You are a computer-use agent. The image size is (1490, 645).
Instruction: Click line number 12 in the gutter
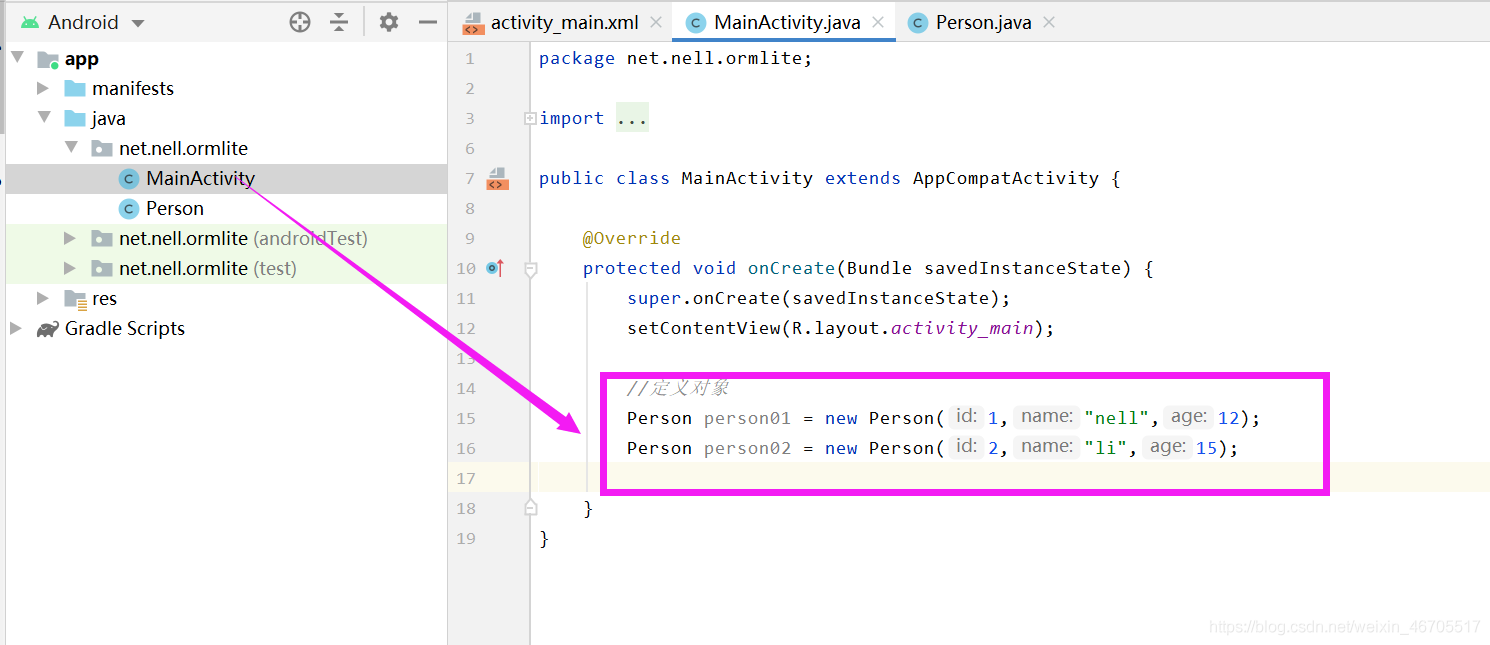coord(466,328)
